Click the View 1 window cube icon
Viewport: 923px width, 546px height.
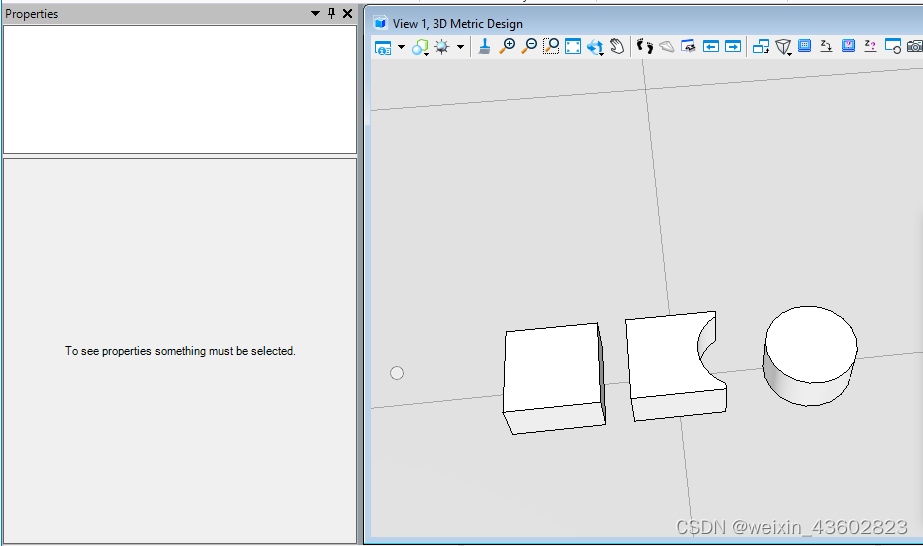(380, 23)
